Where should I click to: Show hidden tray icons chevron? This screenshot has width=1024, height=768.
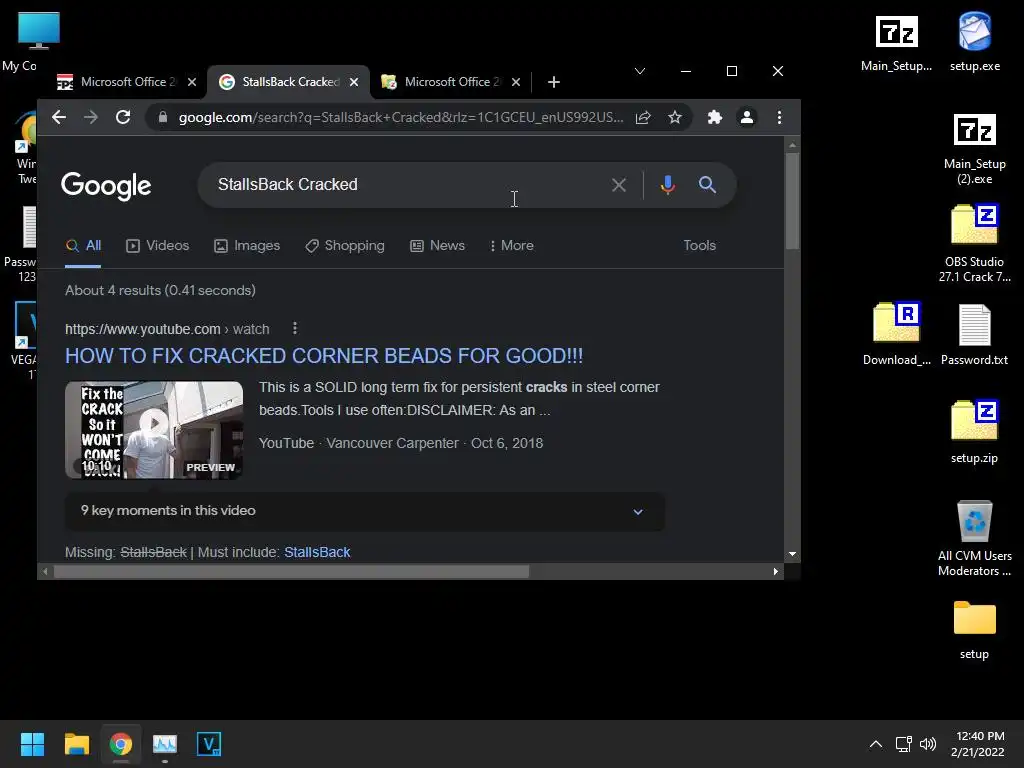tap(876, 744)
